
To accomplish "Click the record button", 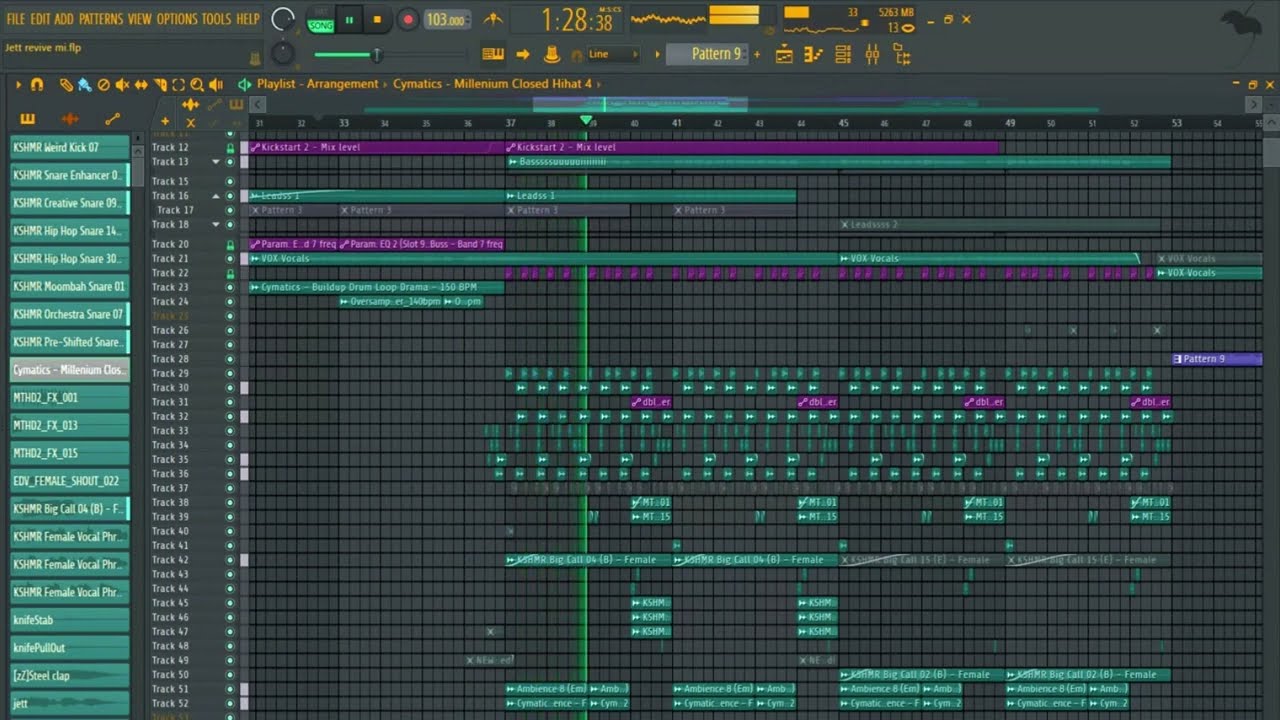I will 407,19.
